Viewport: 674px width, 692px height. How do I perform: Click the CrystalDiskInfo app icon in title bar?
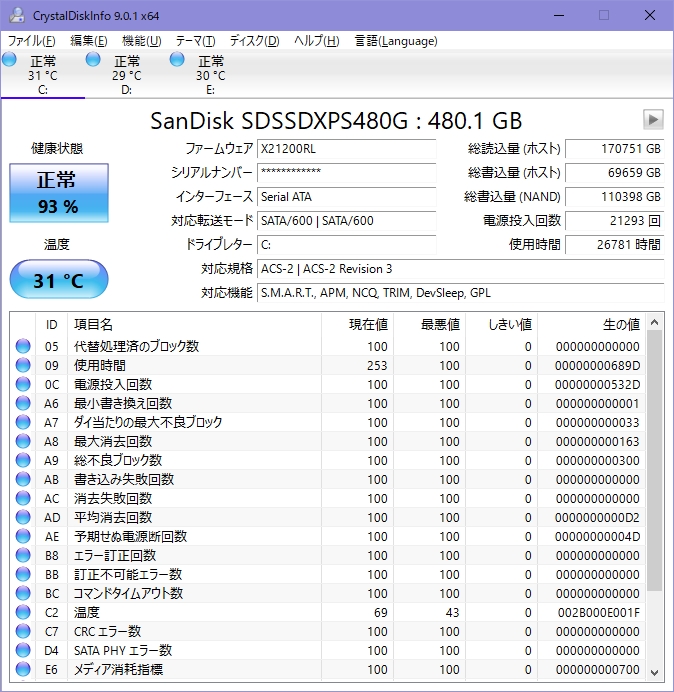[x=17, y=15]
